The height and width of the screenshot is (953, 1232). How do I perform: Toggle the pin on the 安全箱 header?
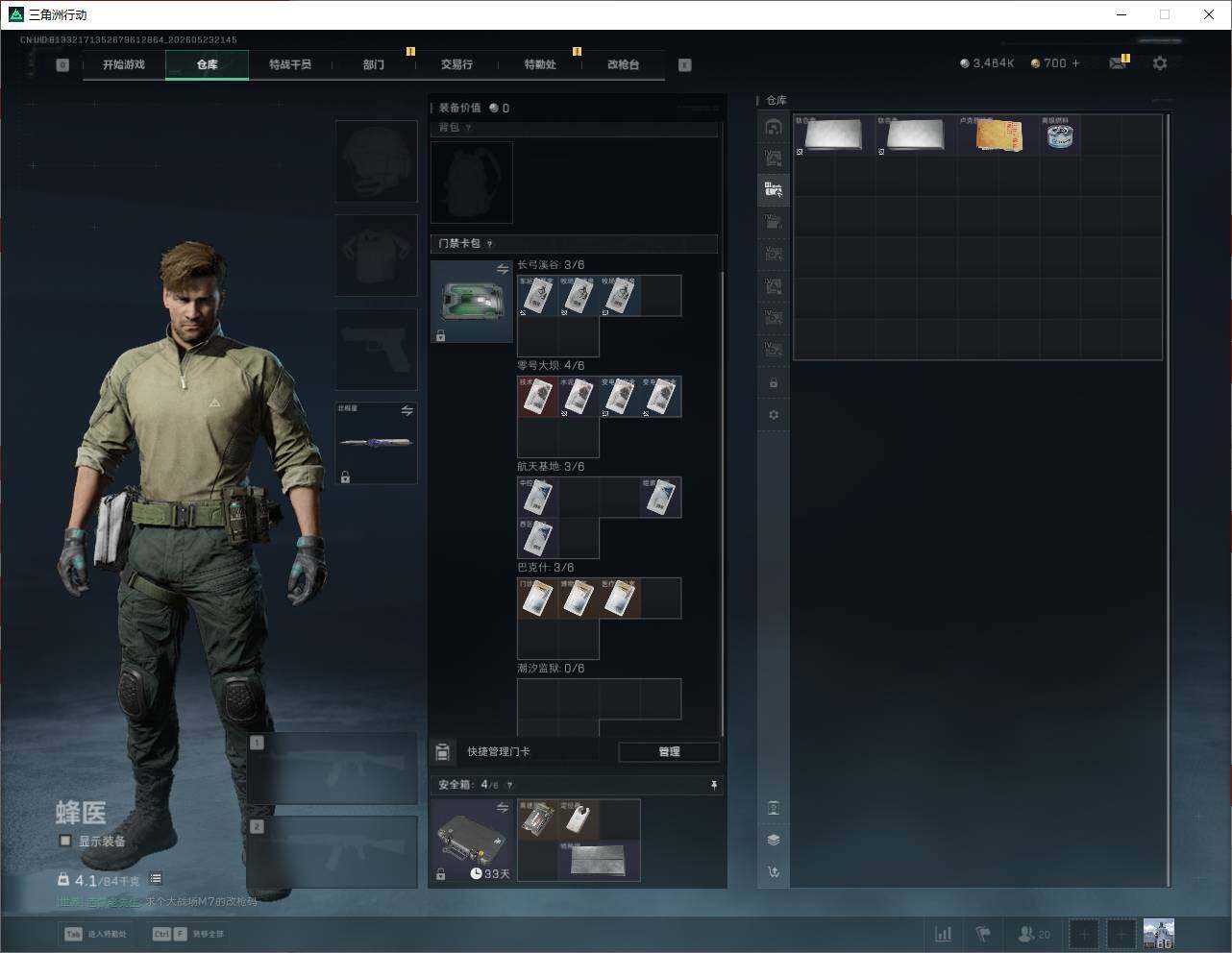[713, 785]
